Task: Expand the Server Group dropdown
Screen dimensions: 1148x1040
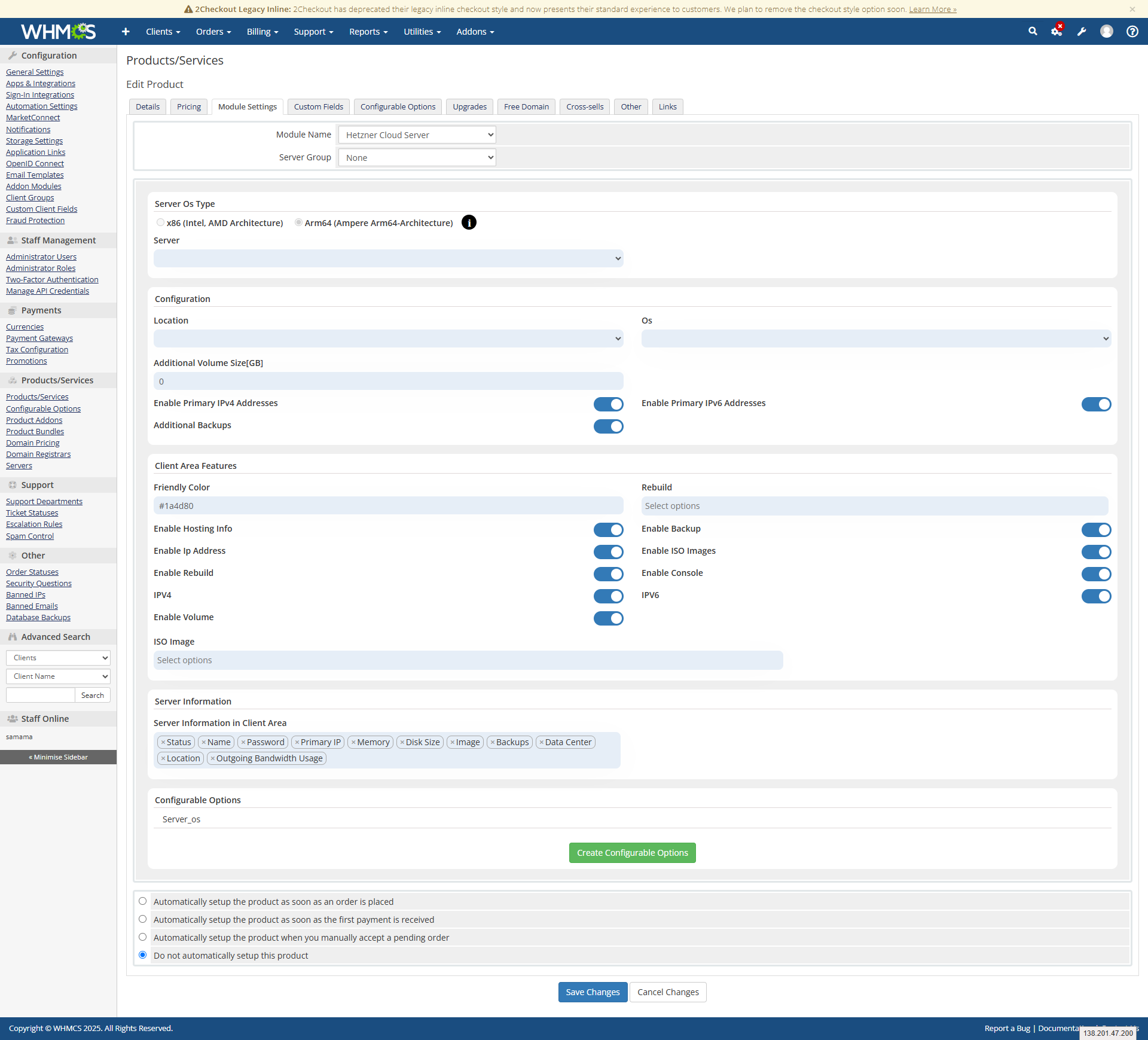Action: (417, 157)
